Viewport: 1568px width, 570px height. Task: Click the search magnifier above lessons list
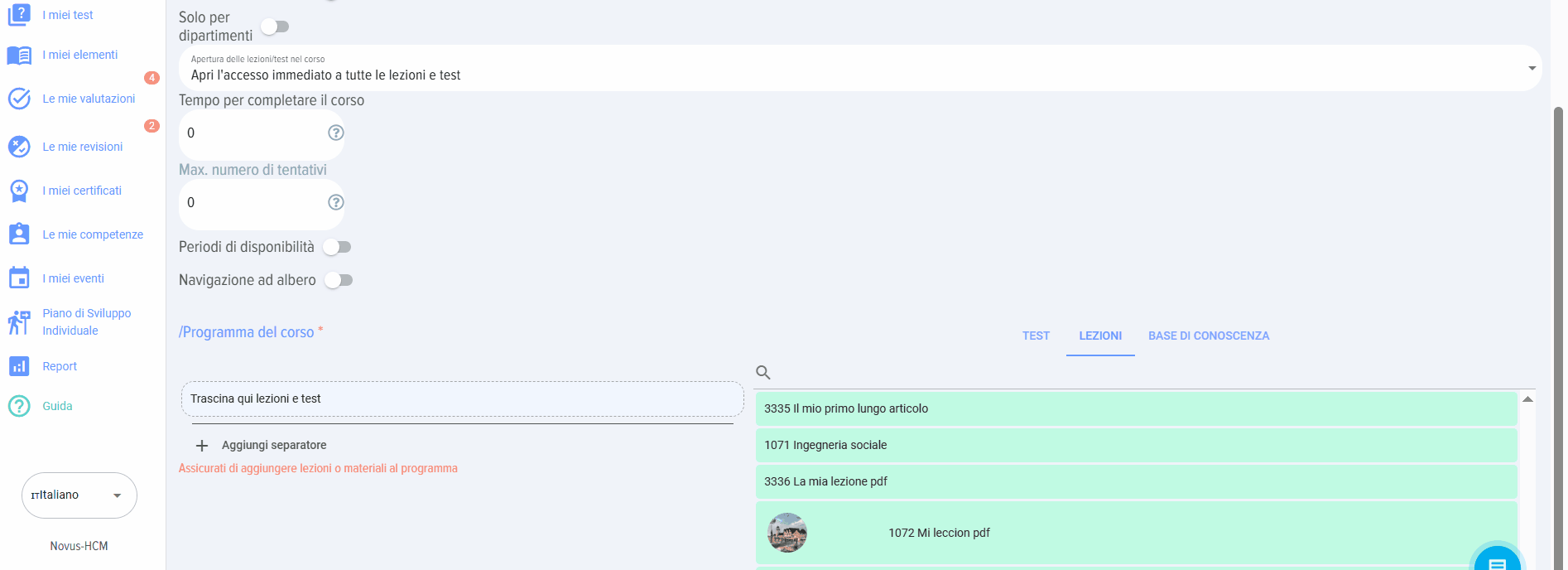[x=763, y=373]
